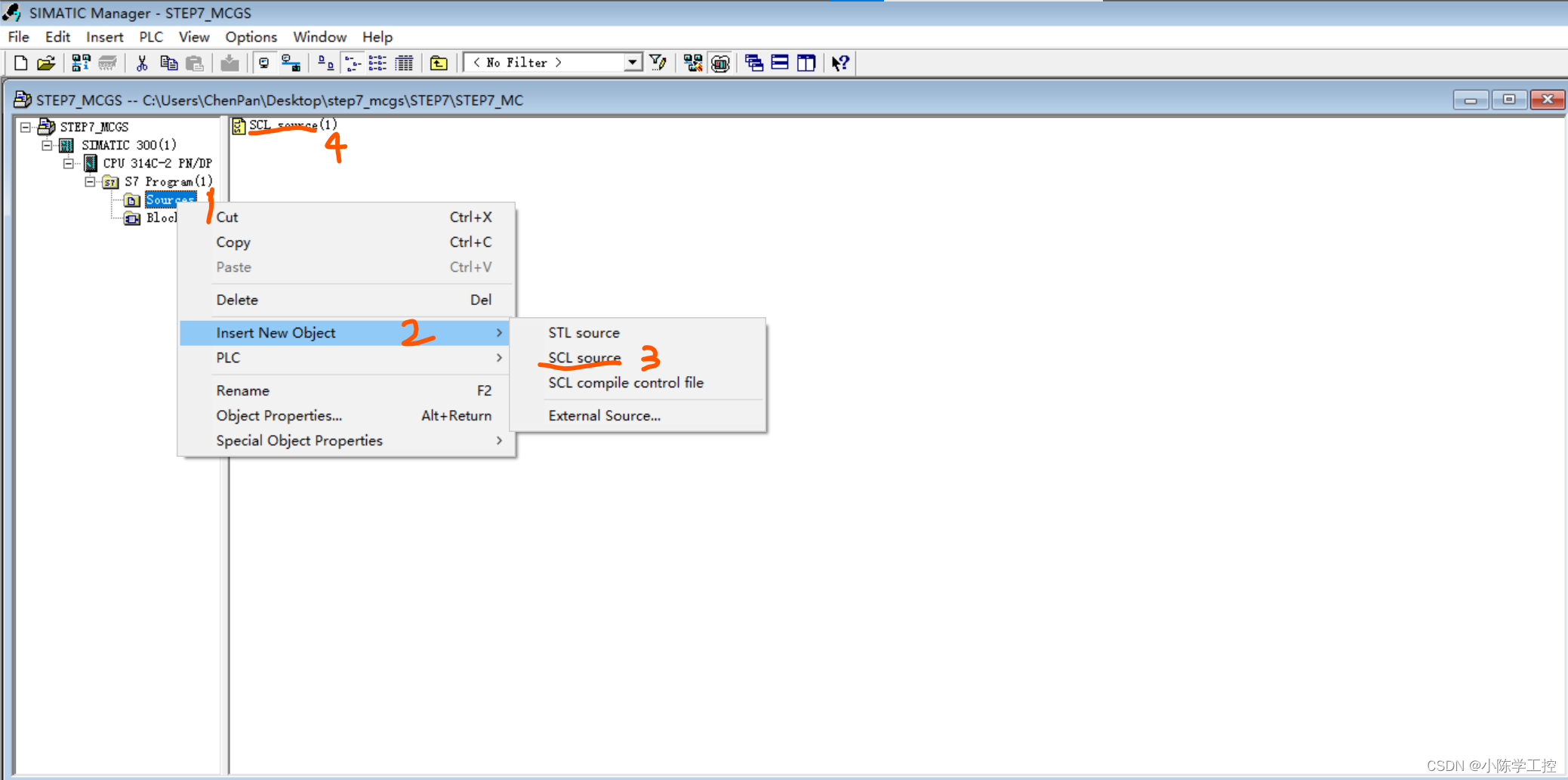
Task: Set Details view in toolbar
Action: 405,63
